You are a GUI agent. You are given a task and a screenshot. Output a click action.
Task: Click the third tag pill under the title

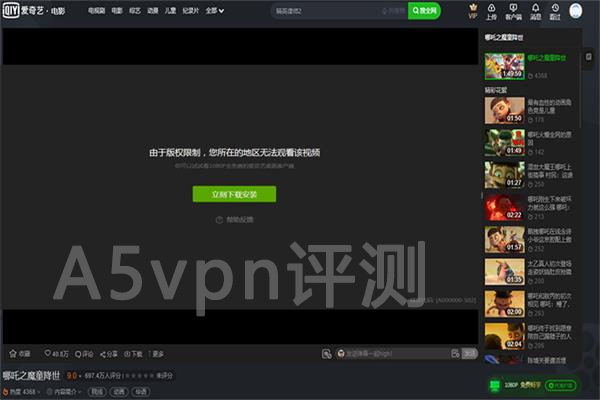pyautogui.click(x=141, y=392)
